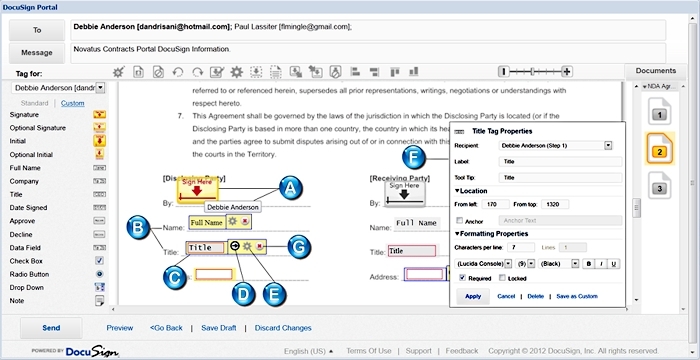This screenshot has height=360, width=700.
Task: Delete the Full Name tag with red X
Action: [x=245, y=221]
